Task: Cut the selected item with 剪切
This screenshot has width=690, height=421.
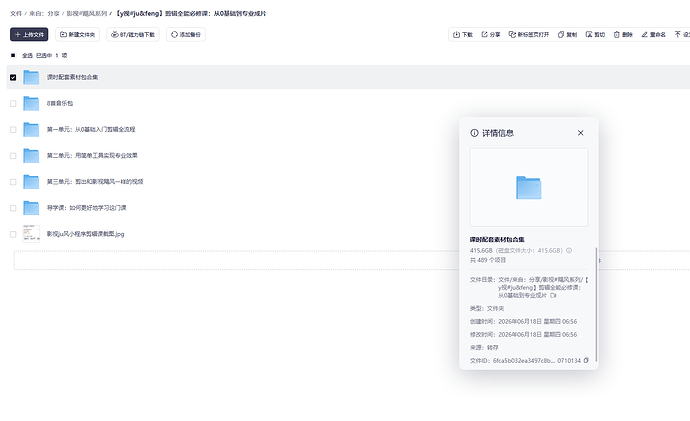Action: point(595,34)
